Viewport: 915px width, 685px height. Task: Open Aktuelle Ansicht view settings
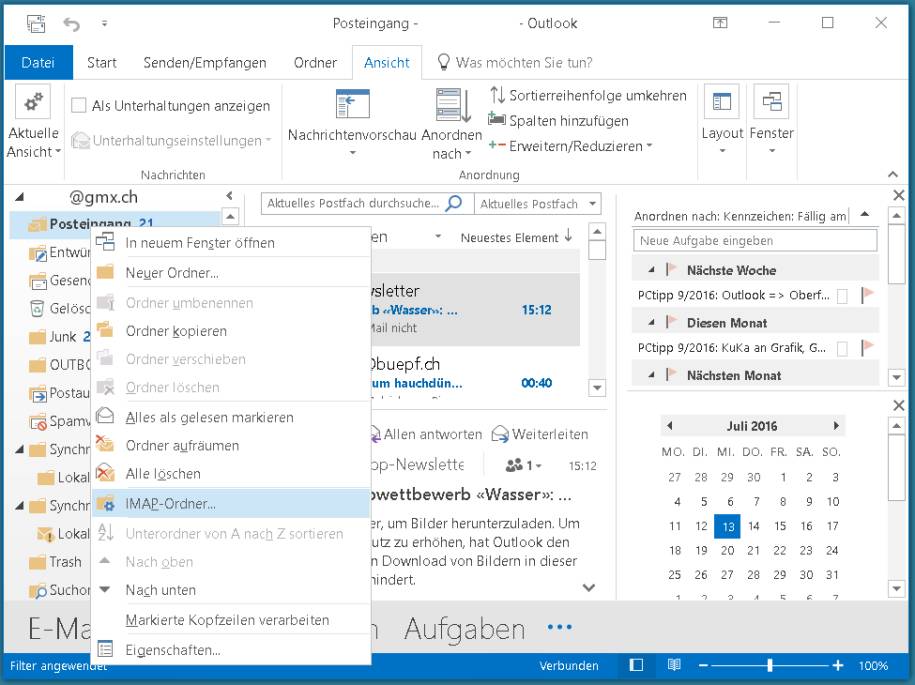pyautogui.click(x=33, y=123)
